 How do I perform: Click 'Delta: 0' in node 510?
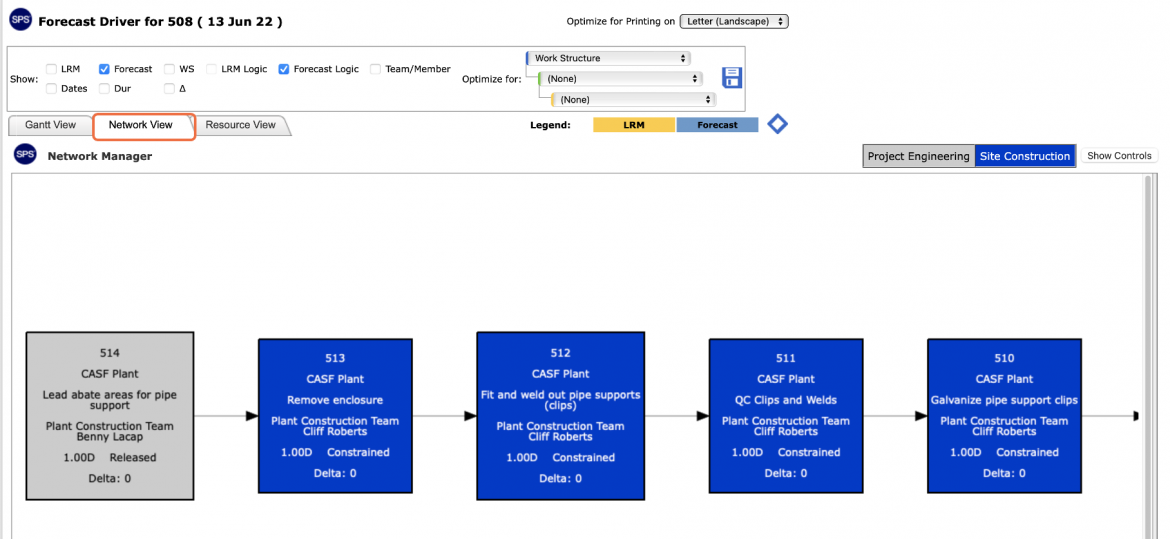(1004, 473)
